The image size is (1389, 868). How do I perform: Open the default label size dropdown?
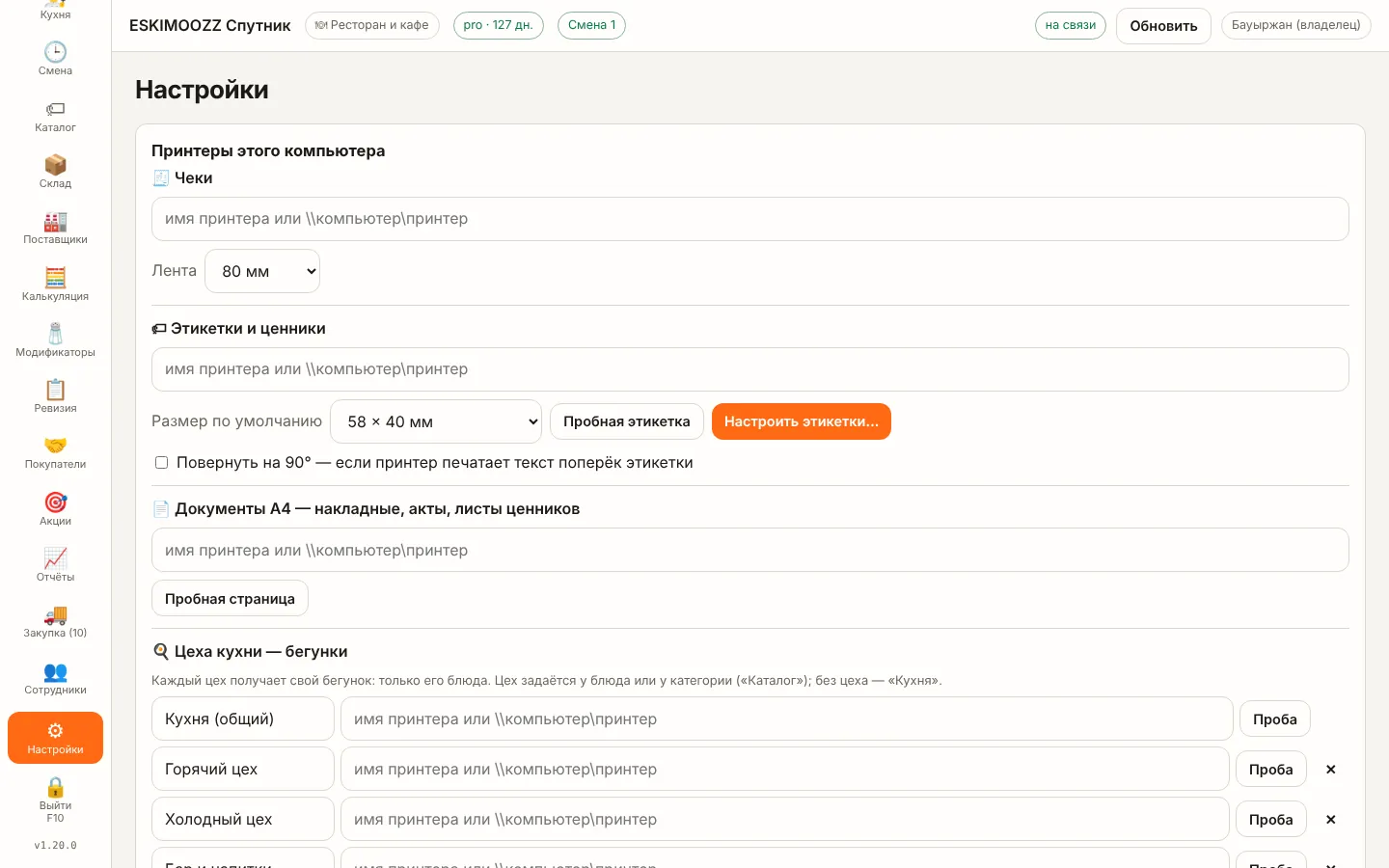point(436,421)
